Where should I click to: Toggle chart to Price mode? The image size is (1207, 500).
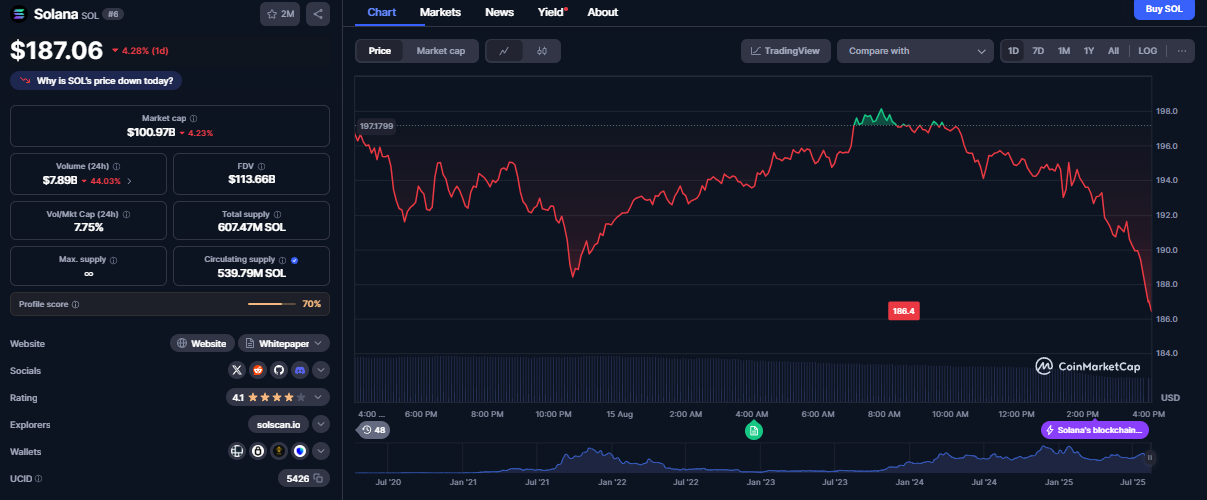pyautogui.click(x=380, y=51)
